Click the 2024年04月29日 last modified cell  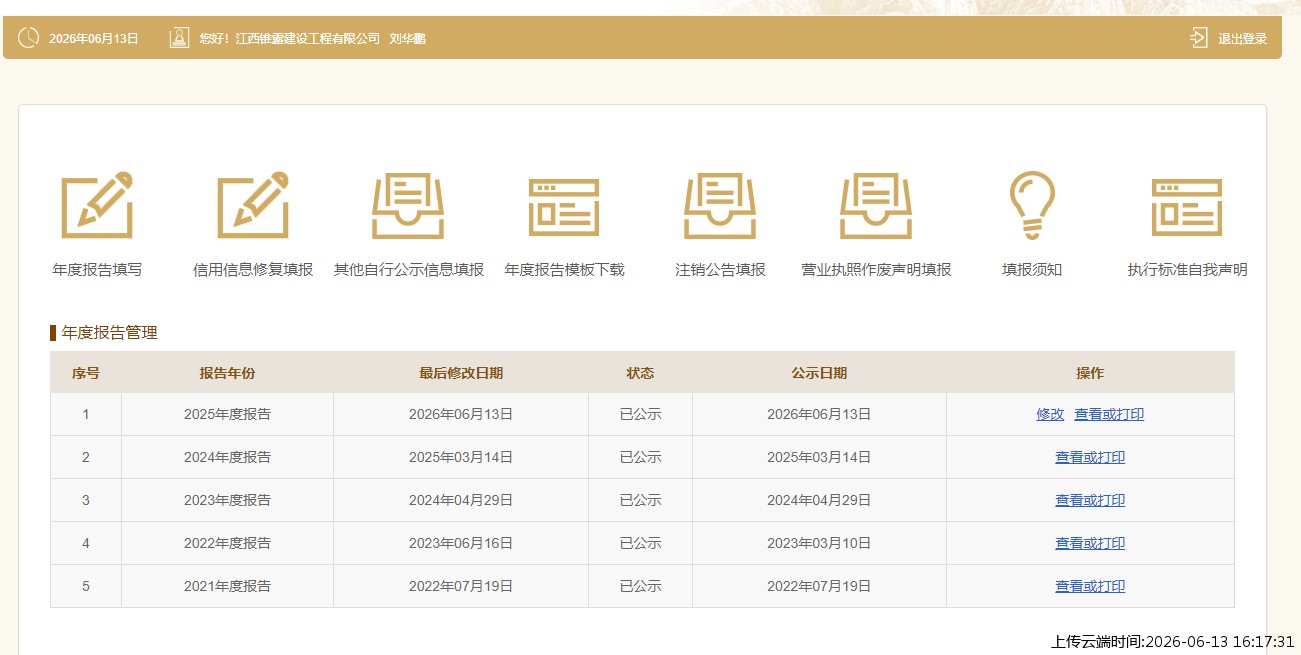click(x=461, y=500)
